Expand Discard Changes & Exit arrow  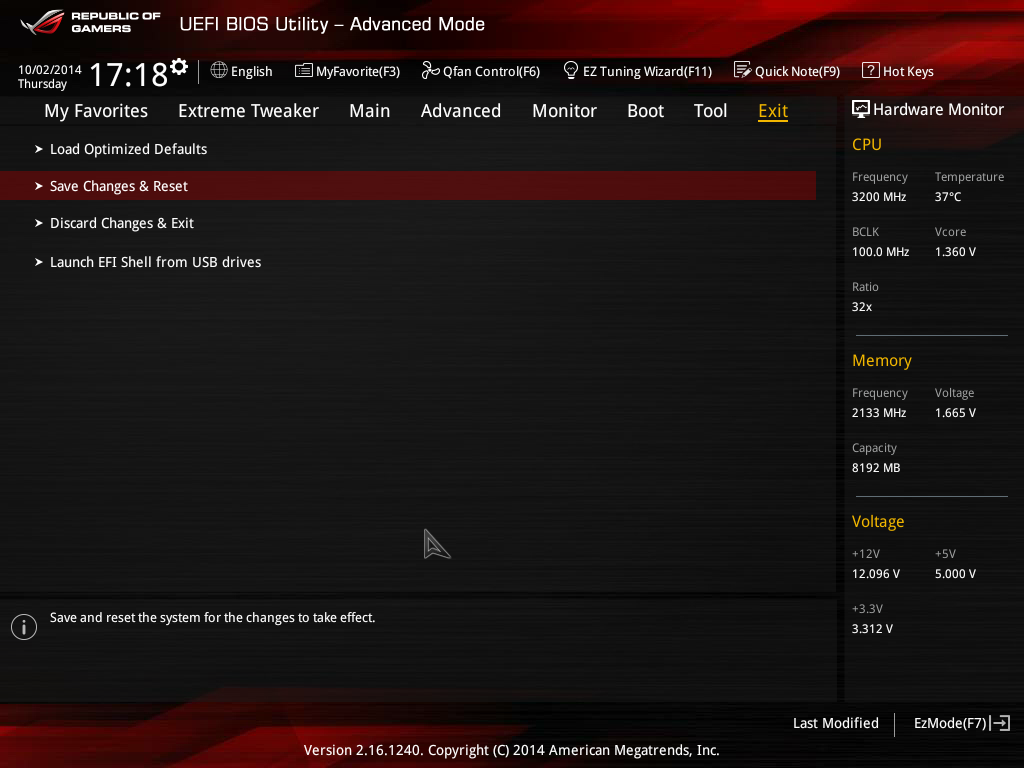39,223
